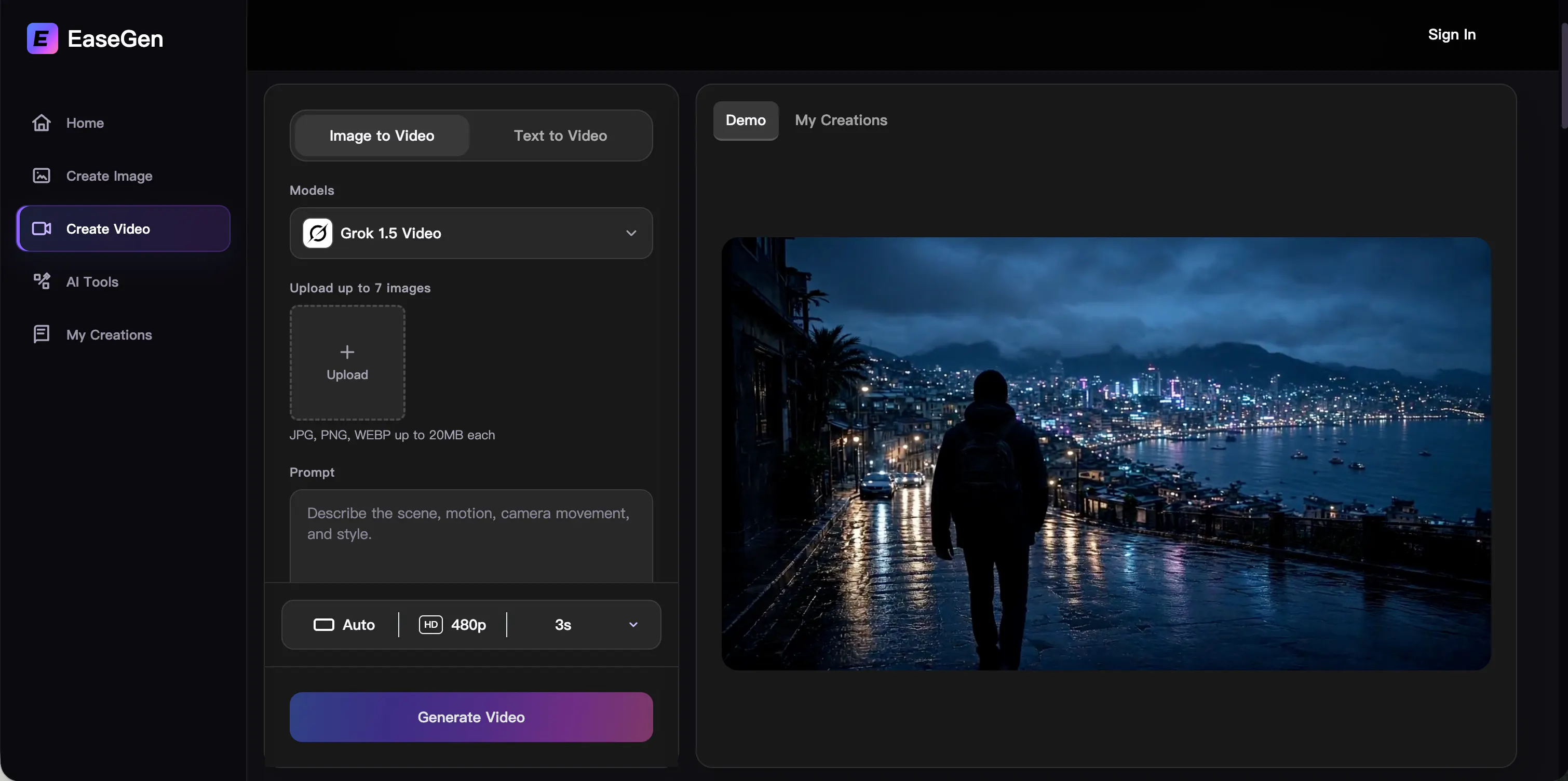The height and width of the screenshot is (781, 1568).
Task: Click the Grok model logo icon
Action: 317,233
